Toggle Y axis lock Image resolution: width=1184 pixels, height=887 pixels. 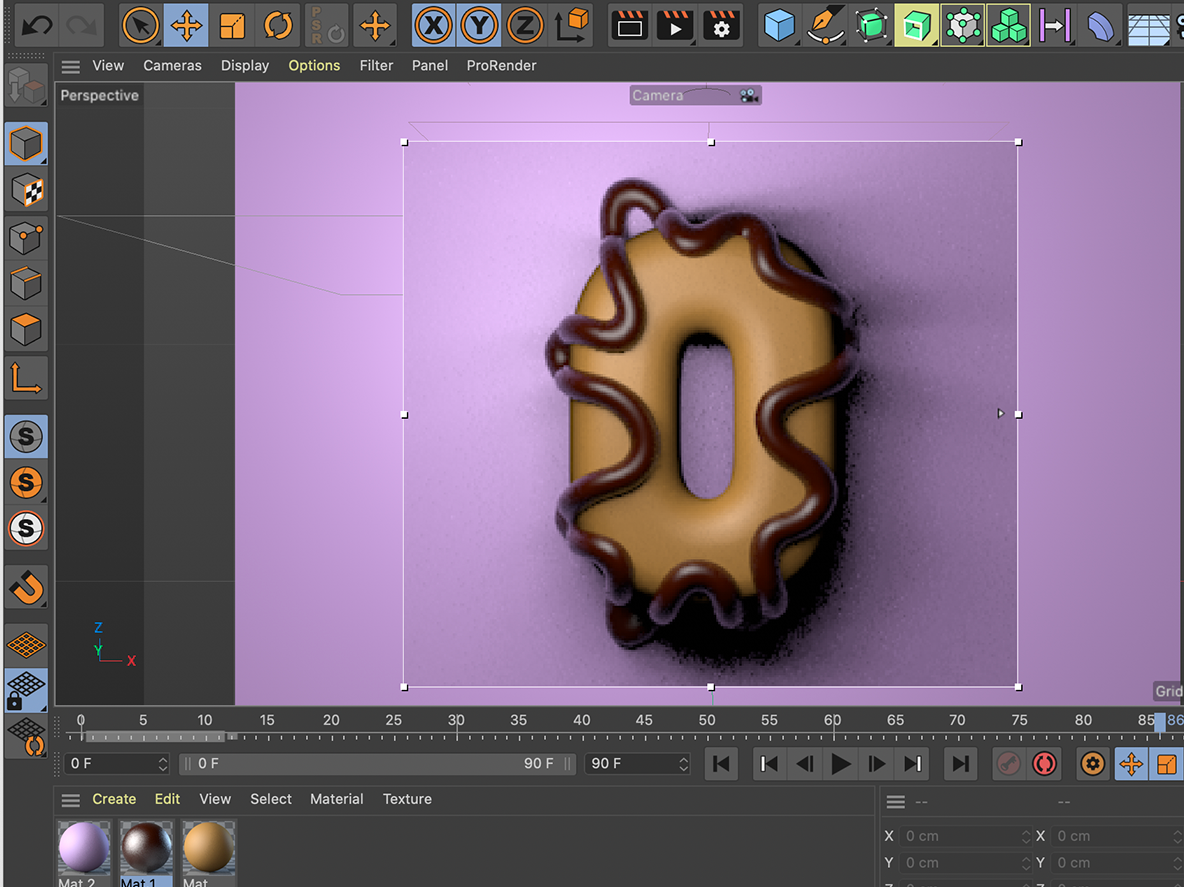click(x=479, y=25)
